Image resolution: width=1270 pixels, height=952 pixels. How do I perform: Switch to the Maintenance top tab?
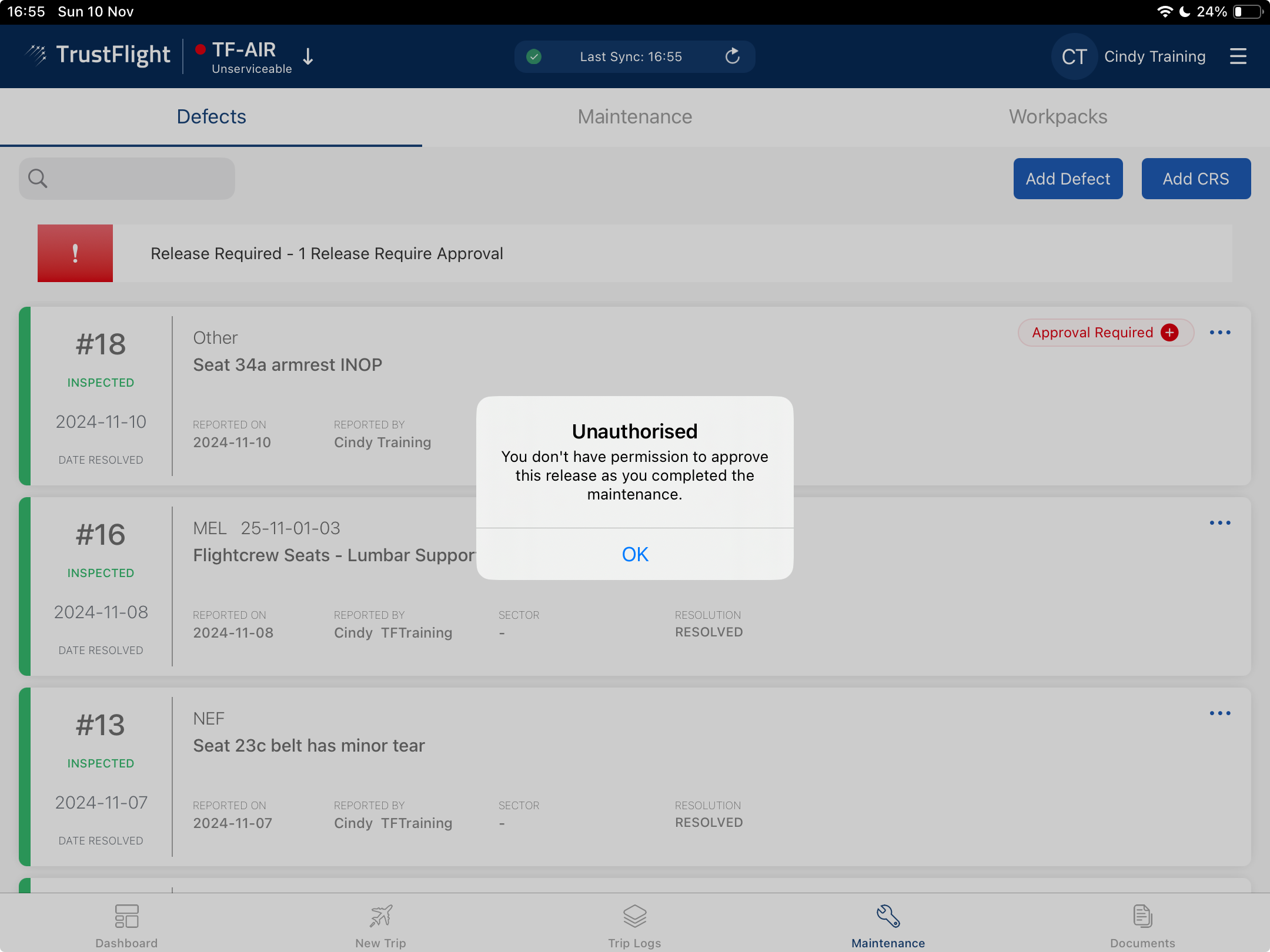[x=634, y=117]
